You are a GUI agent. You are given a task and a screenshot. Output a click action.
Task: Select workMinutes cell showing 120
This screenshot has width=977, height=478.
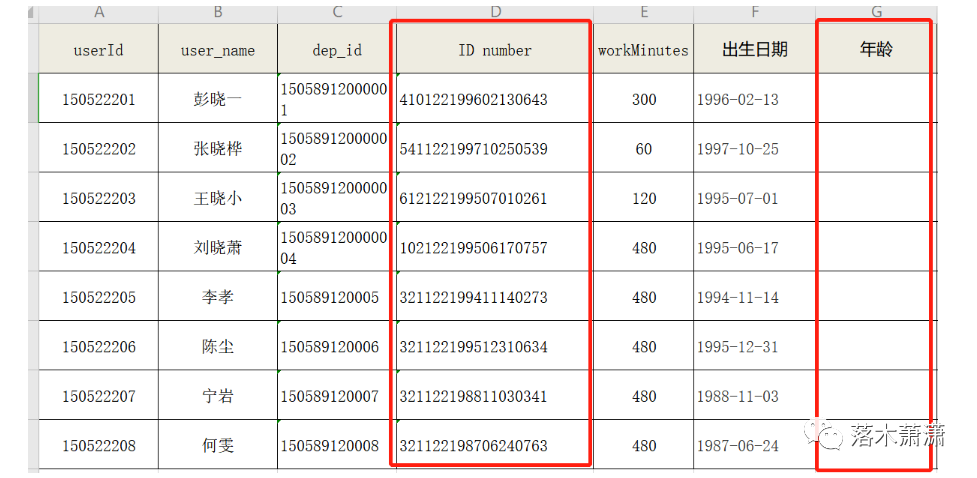click(644, 198)
